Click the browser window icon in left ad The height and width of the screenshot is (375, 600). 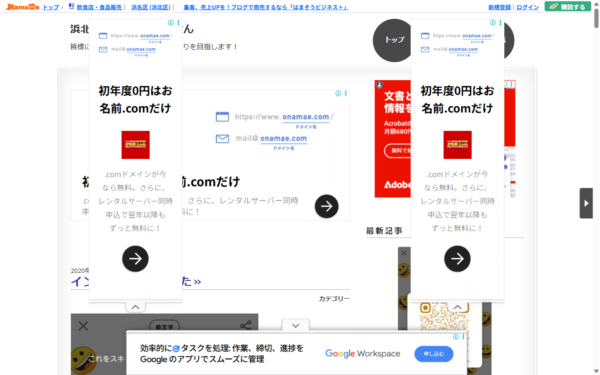(x=103, y=36)
